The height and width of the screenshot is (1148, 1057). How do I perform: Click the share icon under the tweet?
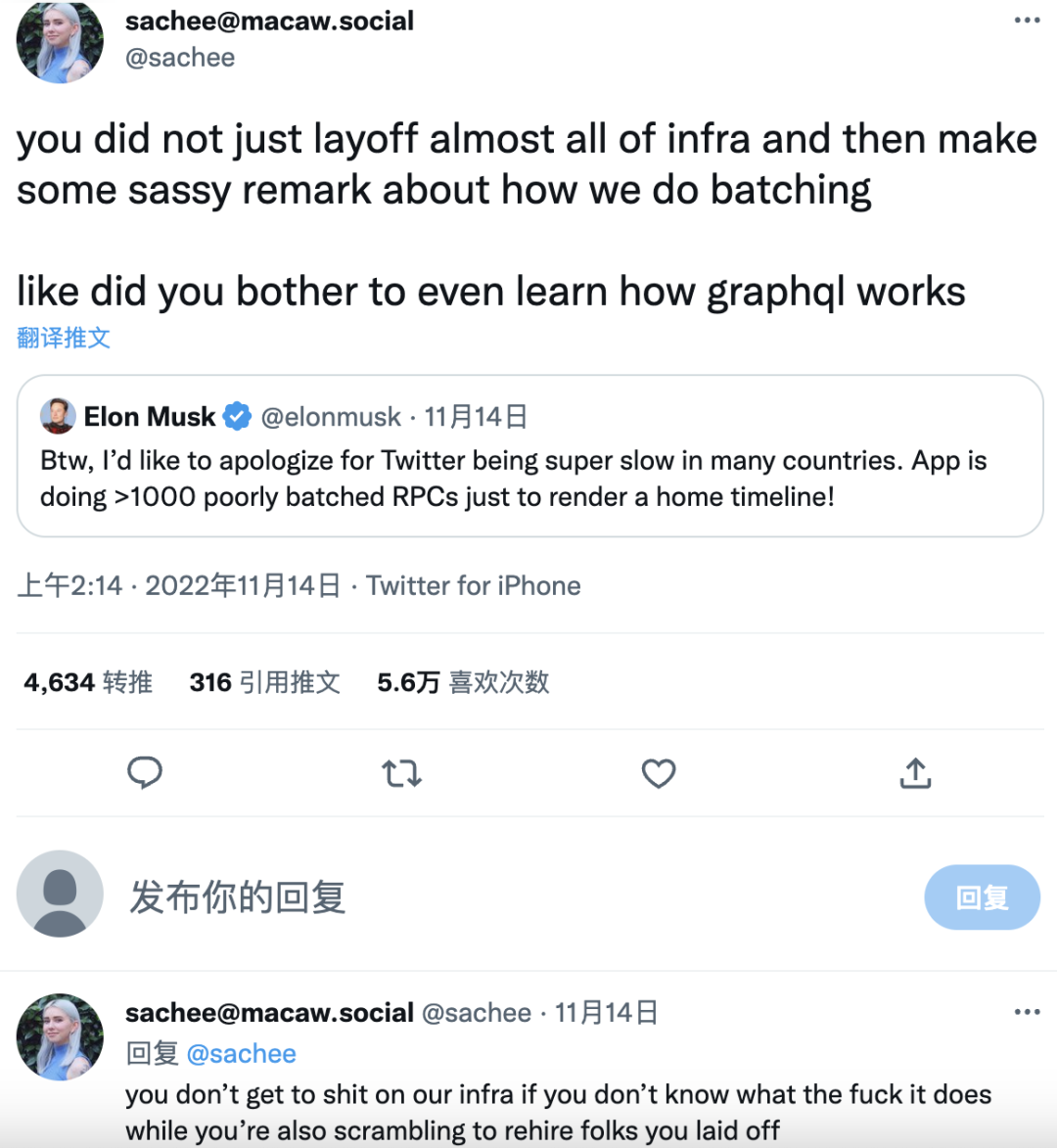coord(915,773)
